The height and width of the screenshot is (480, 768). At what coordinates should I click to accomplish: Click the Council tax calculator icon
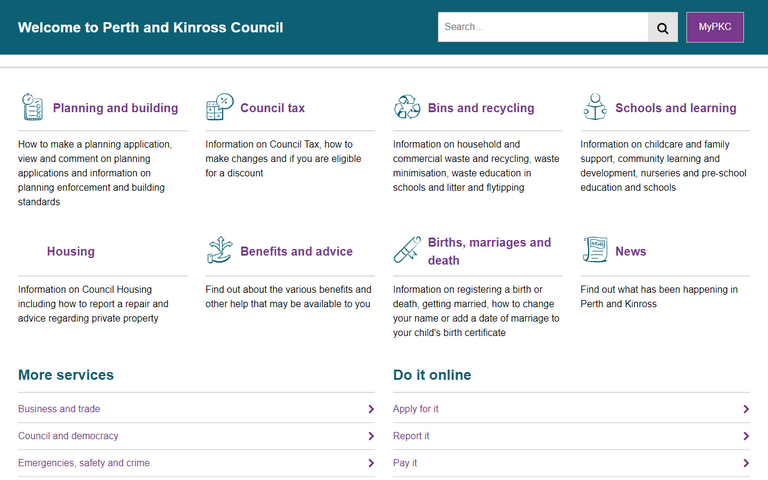(x=219, y=107)
